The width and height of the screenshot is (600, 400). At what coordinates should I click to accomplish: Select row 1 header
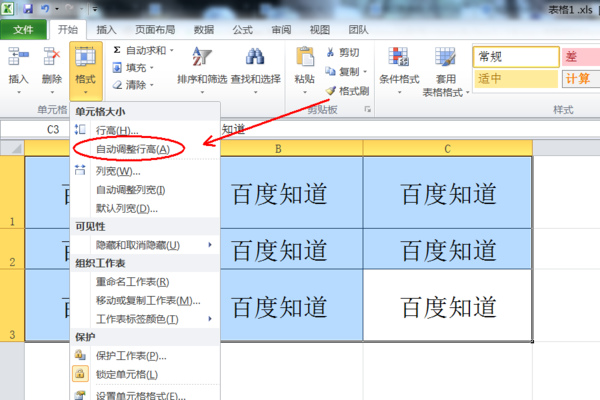(12, 193)
